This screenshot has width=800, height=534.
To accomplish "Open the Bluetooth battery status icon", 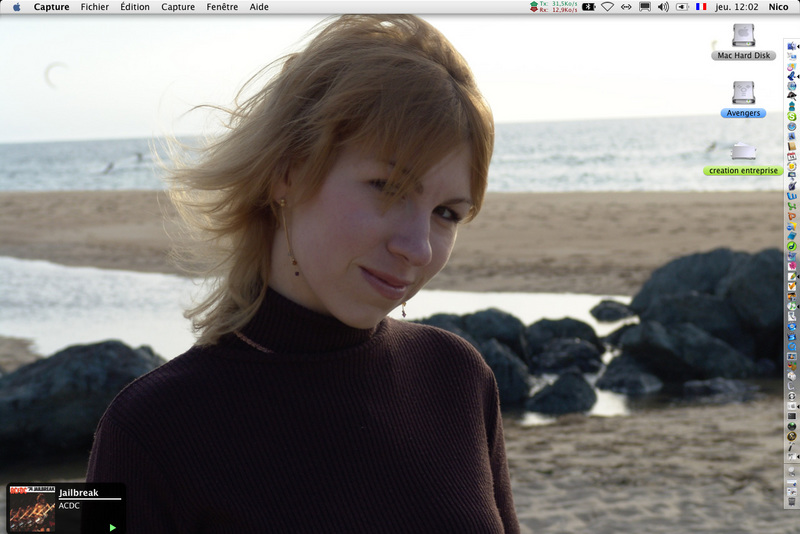I will pos(589,7).
